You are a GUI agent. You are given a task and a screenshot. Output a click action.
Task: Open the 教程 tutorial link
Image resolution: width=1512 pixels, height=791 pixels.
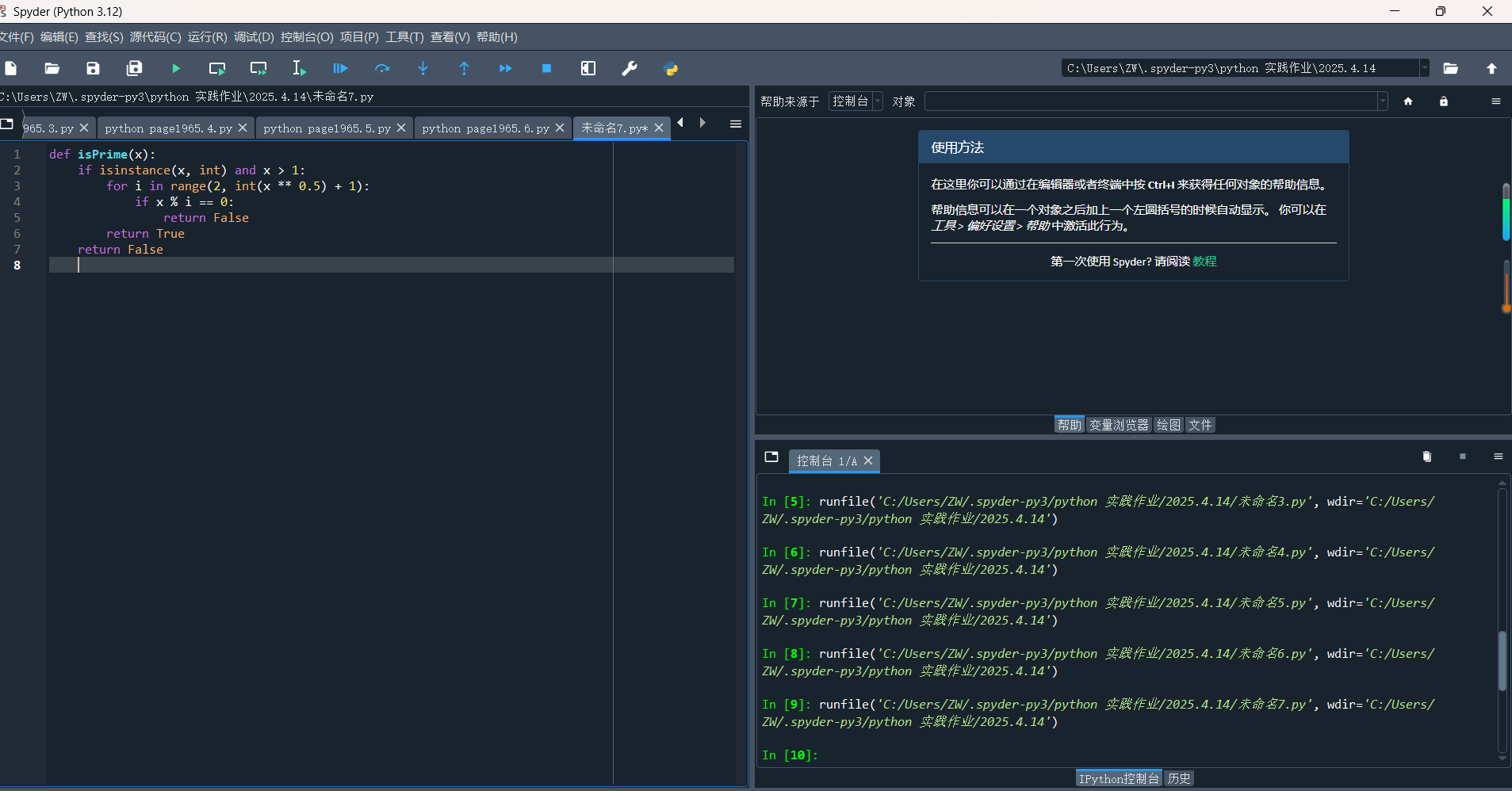(x=1204, y=262)
